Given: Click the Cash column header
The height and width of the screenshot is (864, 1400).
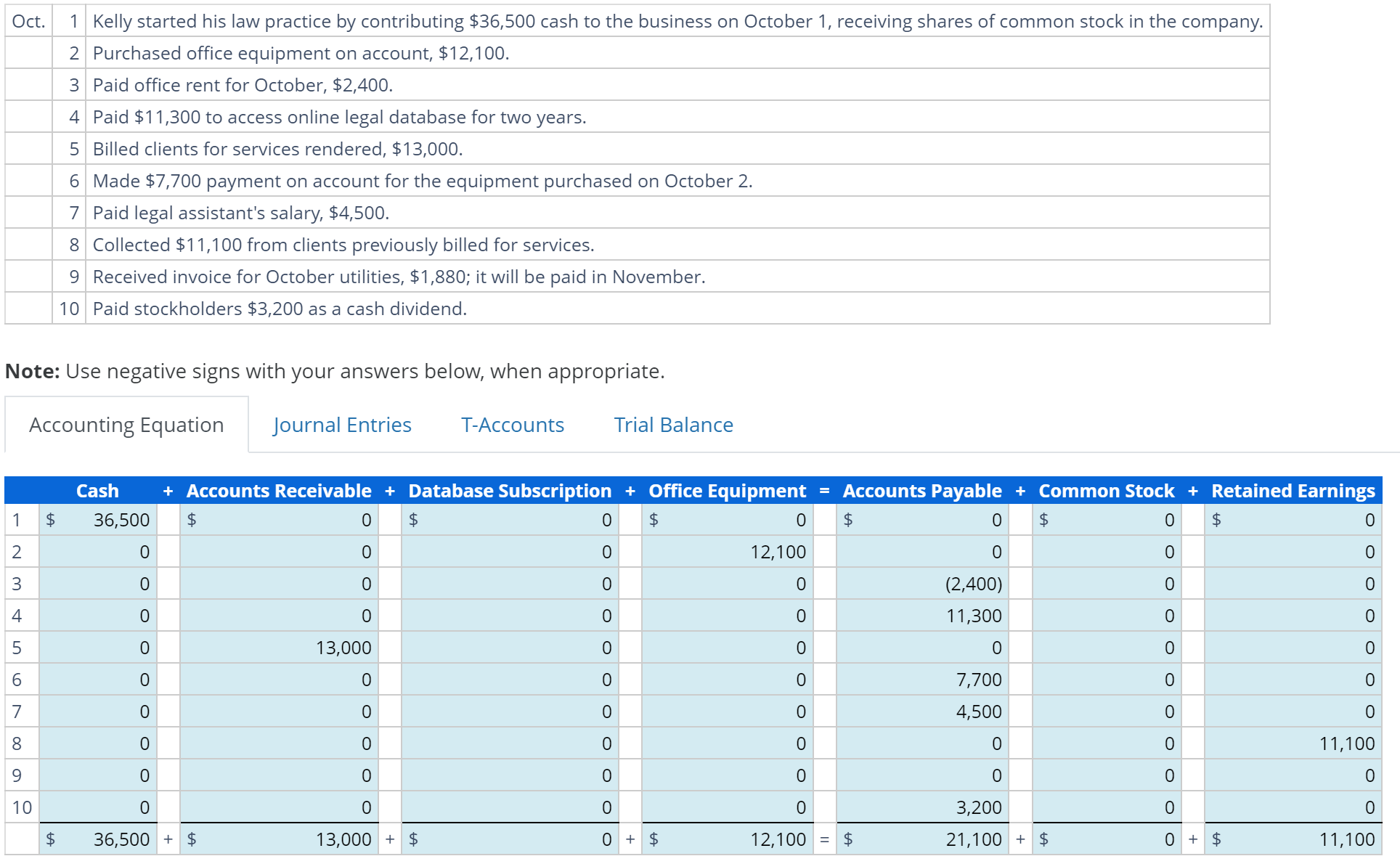Looking at the screenshot, I should click(x=97, y=491).
